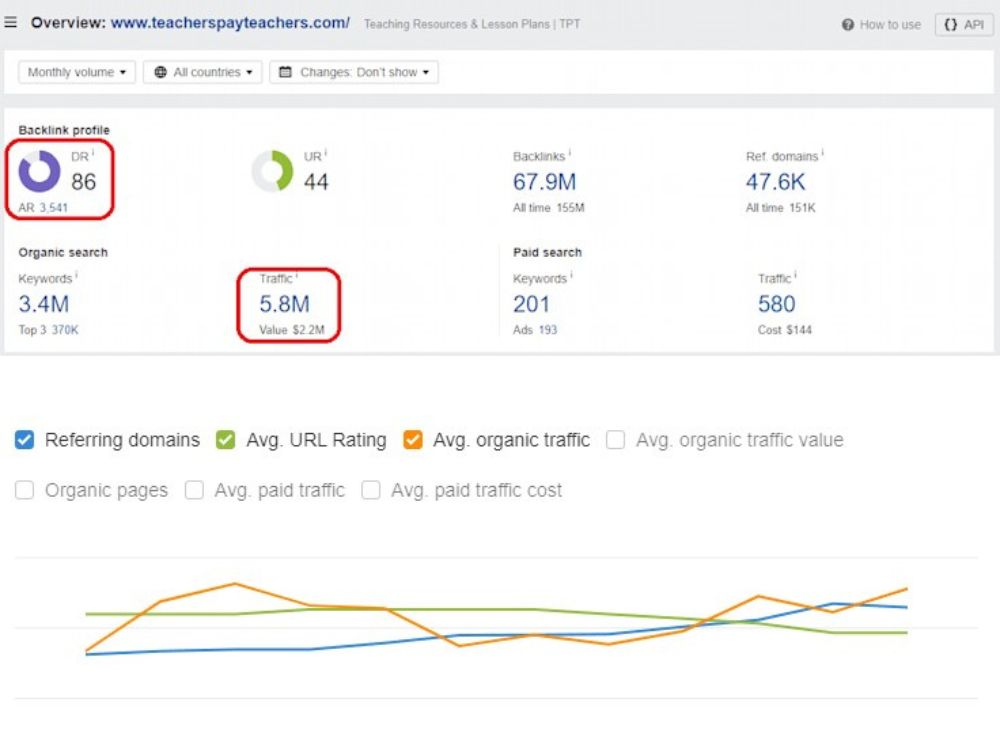Open organic Traffic value 5.8M
This screenshot has width=1000, height=750.
284,304
